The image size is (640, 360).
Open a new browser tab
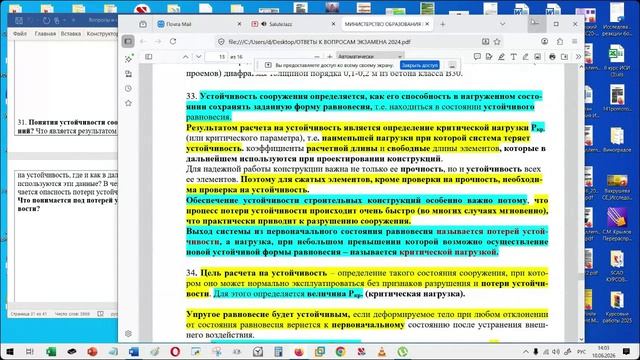442,24
